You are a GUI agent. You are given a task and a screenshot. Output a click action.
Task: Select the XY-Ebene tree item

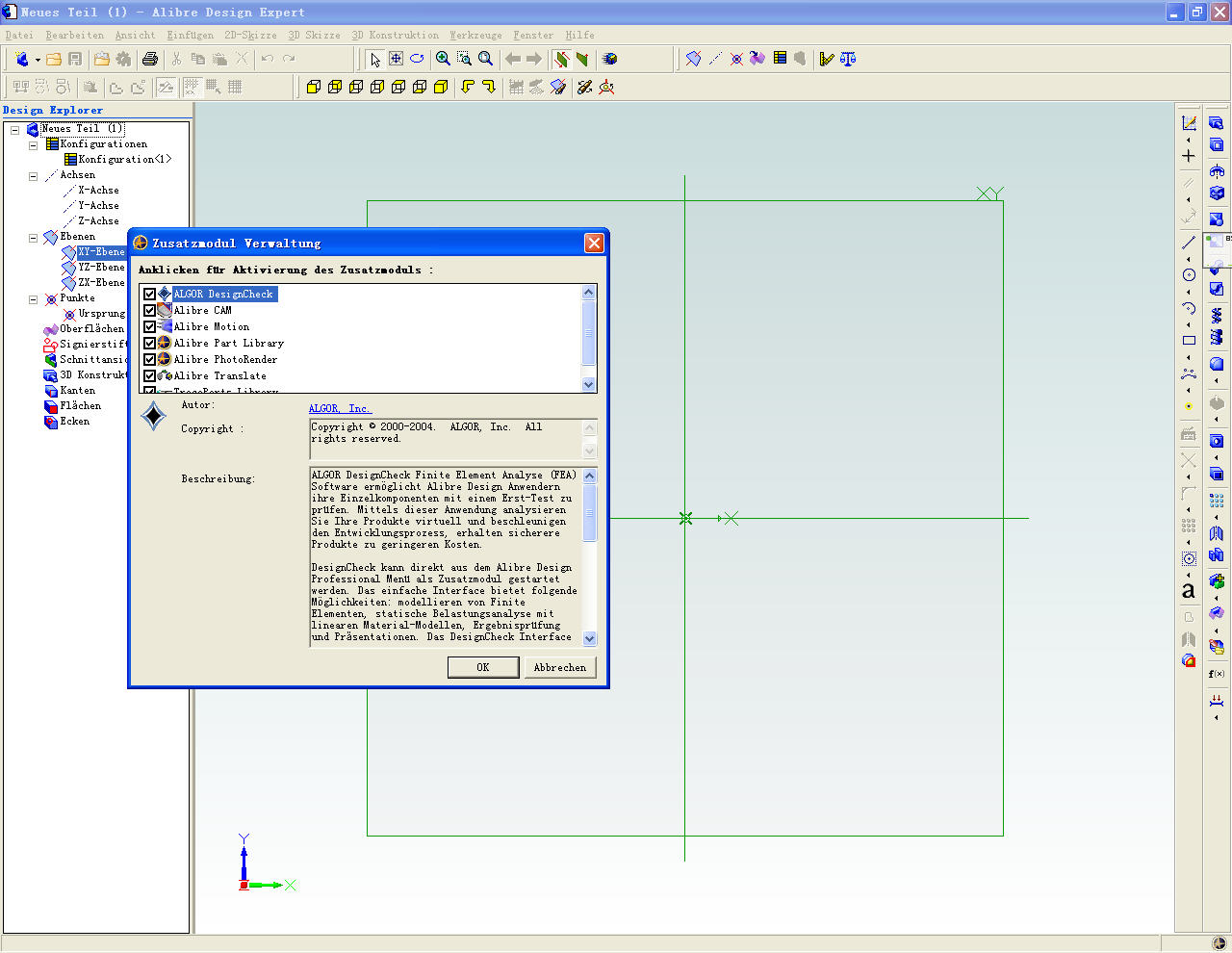[101, 252]
